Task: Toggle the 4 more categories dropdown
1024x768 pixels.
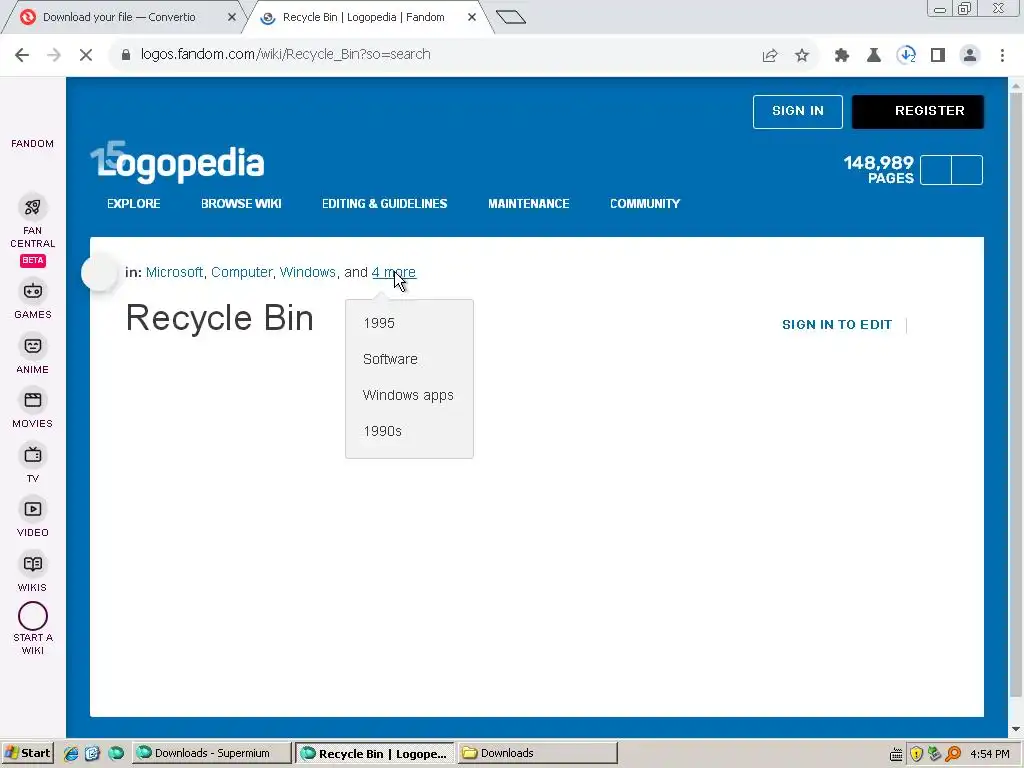Action: [394, 272]
